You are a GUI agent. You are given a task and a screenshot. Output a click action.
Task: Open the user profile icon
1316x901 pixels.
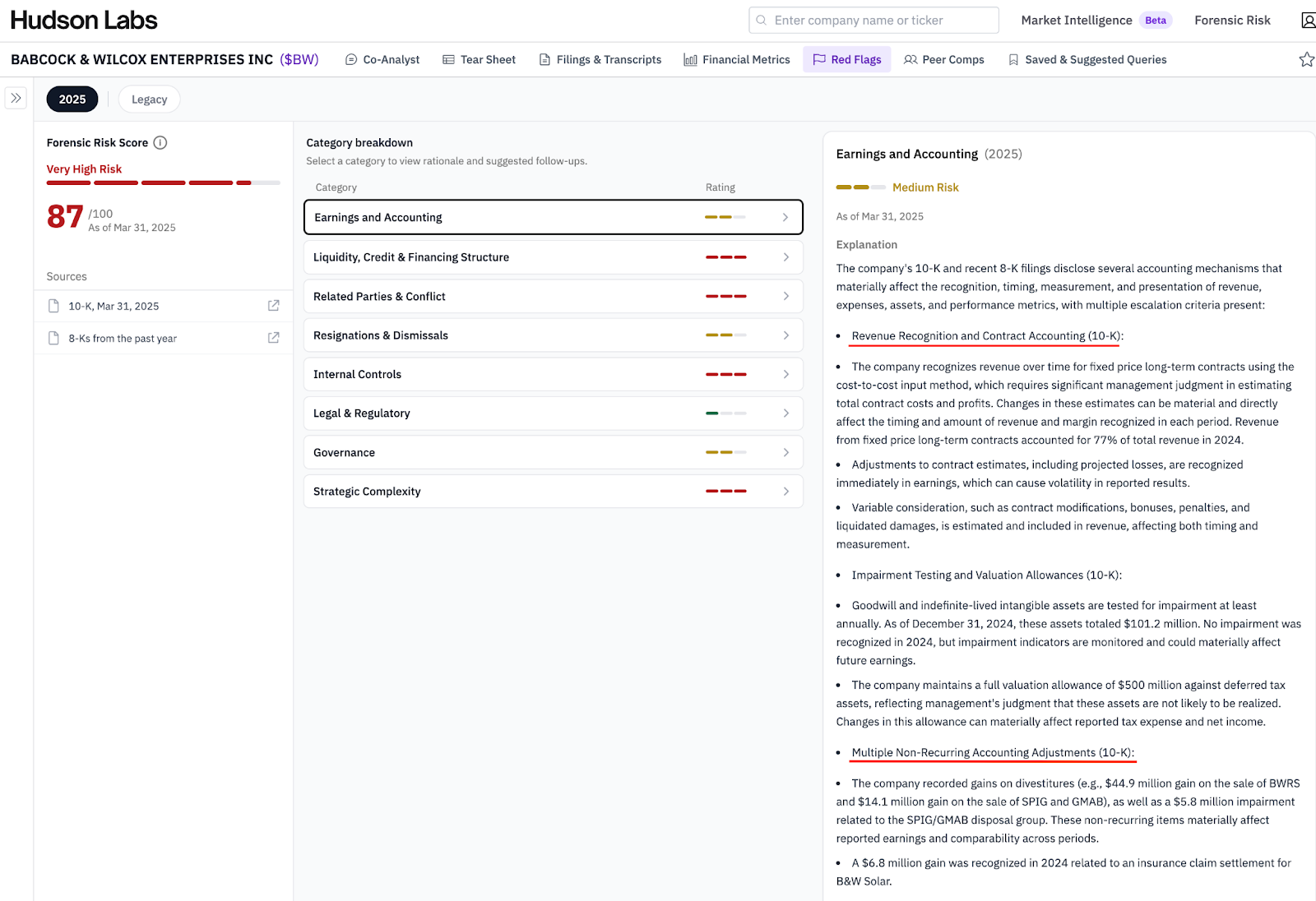pyautogui.click(x=1307, y=21)
